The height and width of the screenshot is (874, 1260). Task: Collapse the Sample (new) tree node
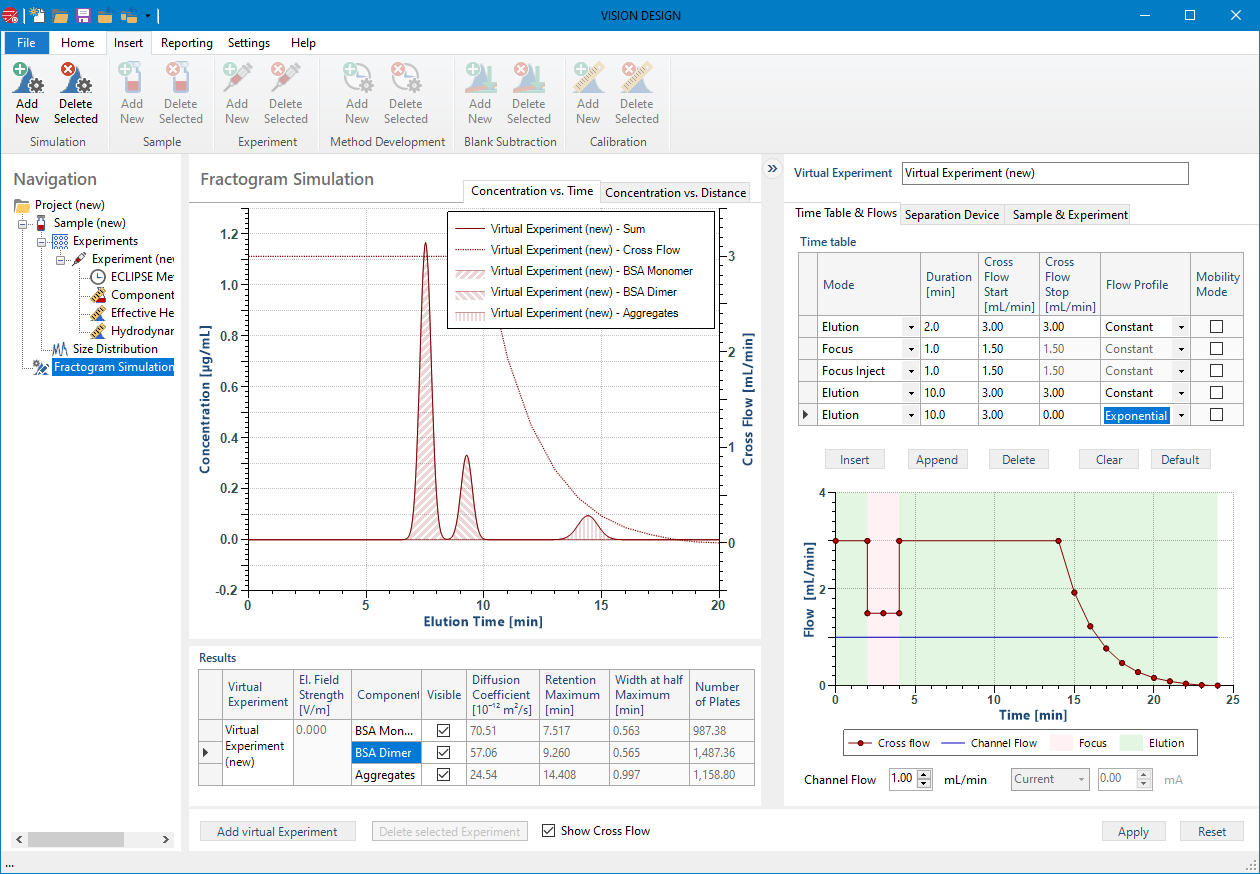tap(24, 223)
